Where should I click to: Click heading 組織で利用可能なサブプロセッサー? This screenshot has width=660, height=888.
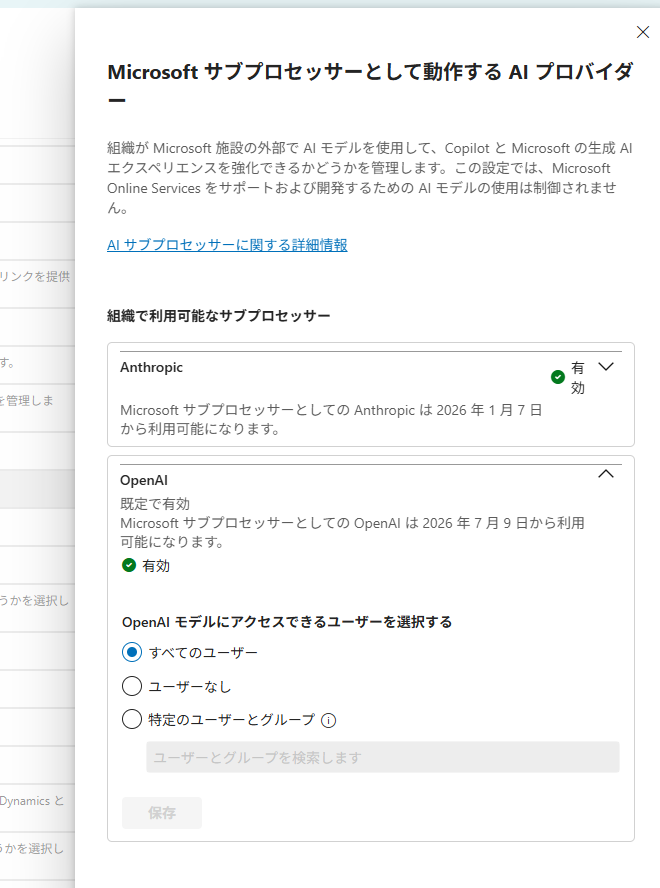[x=219, y=315]
